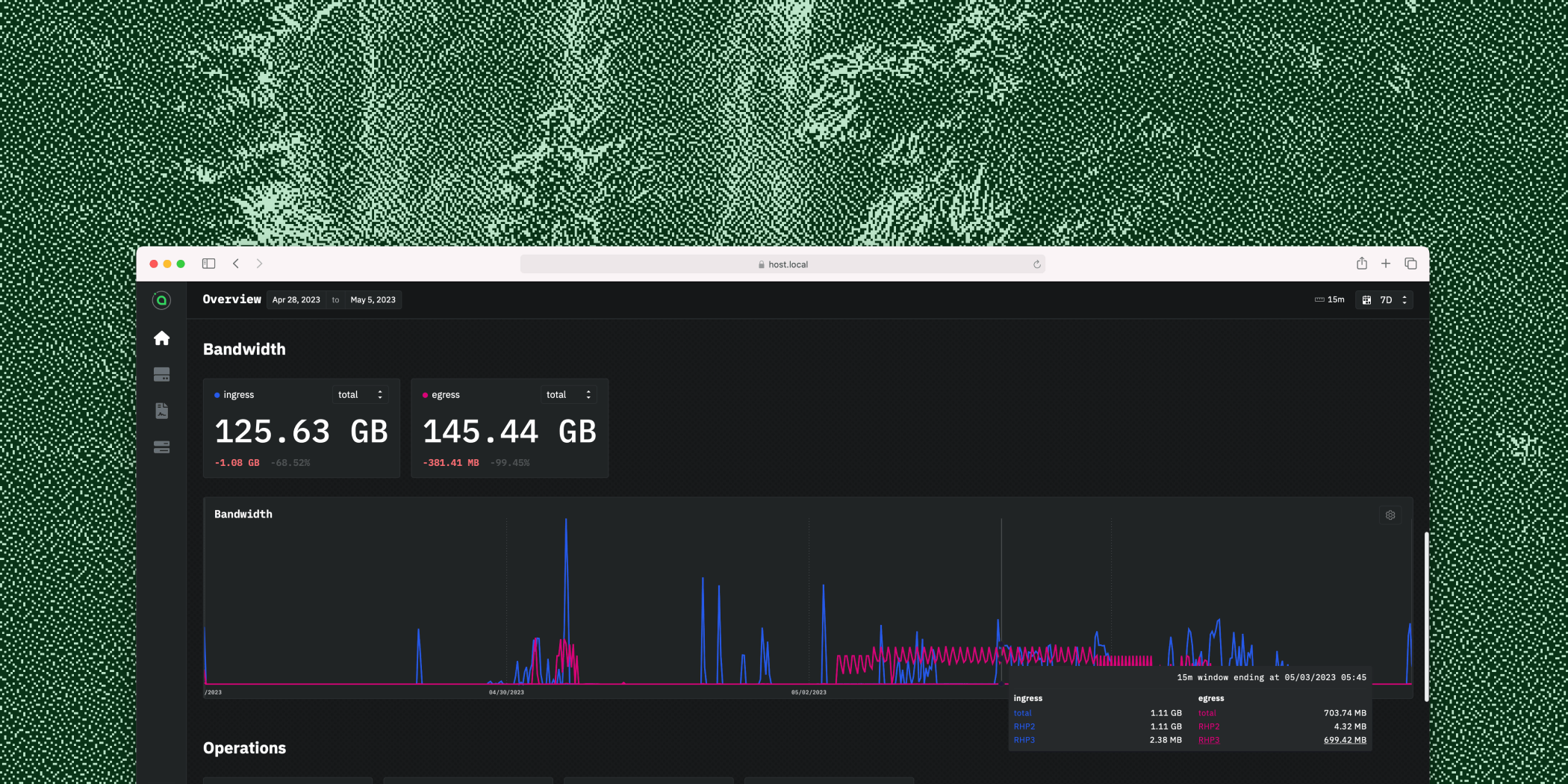Click the page vertical scrollbar
1568x784 pixels.
(x=1425, y=616)
